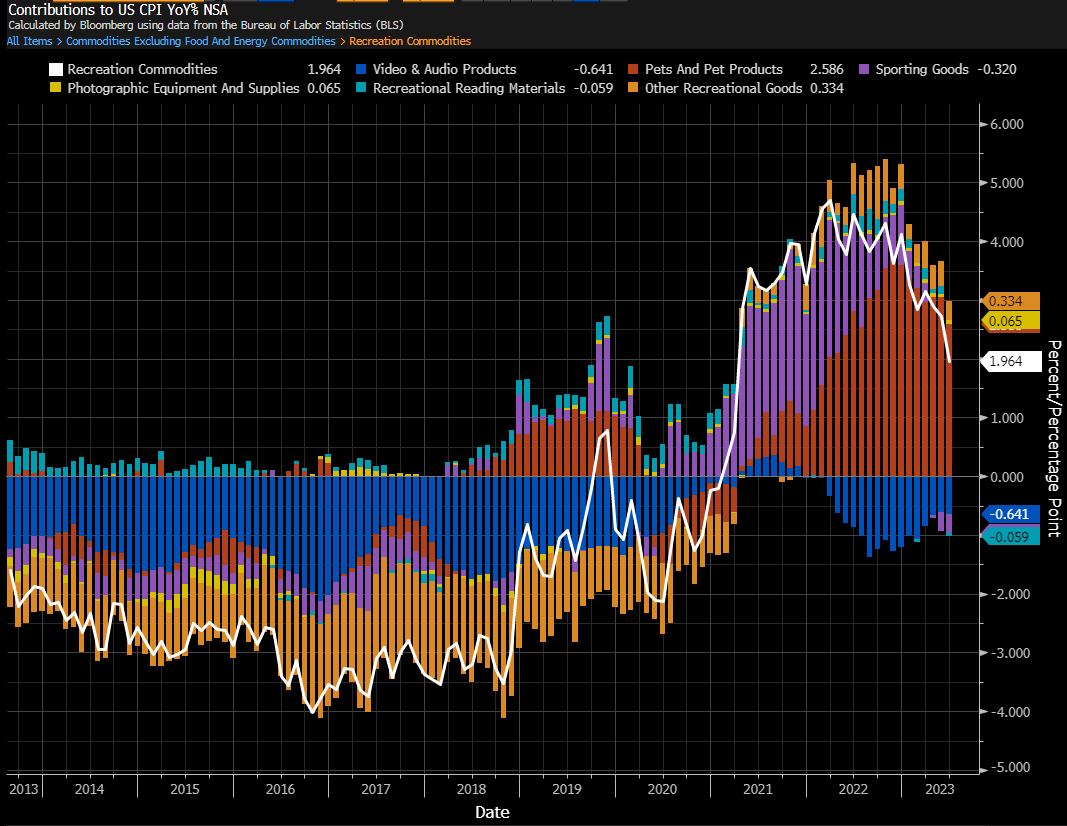This screenshot has height=826, width=1067.
Task: Select the Sporting Goods legend label
Action: coord(922,69)
